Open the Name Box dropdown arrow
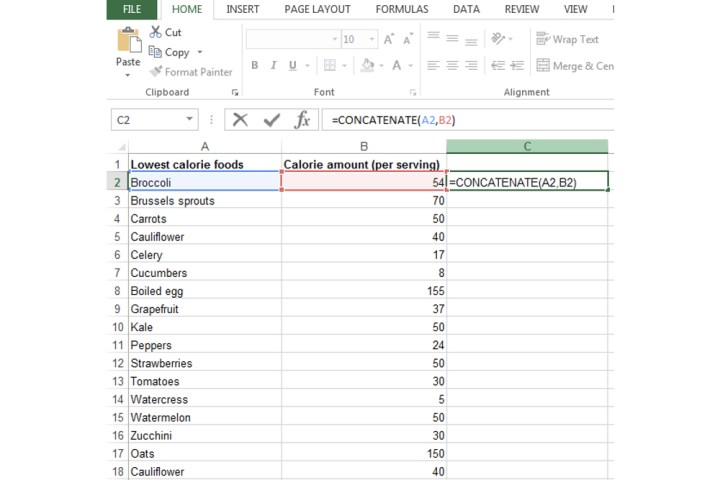720x480 pixels. click(x=190, y=120)
